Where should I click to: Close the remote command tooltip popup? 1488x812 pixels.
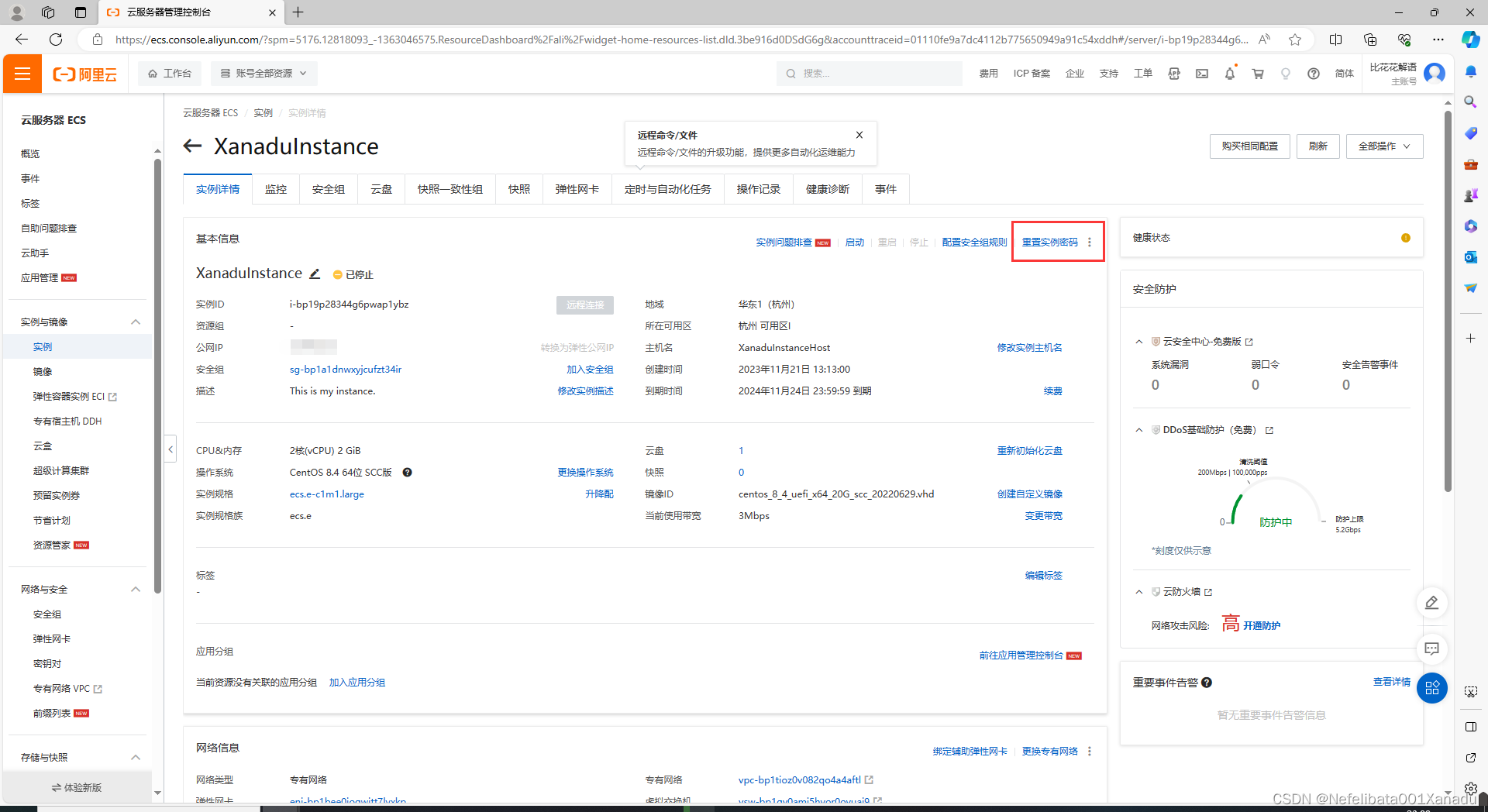[x=859, y=135]
